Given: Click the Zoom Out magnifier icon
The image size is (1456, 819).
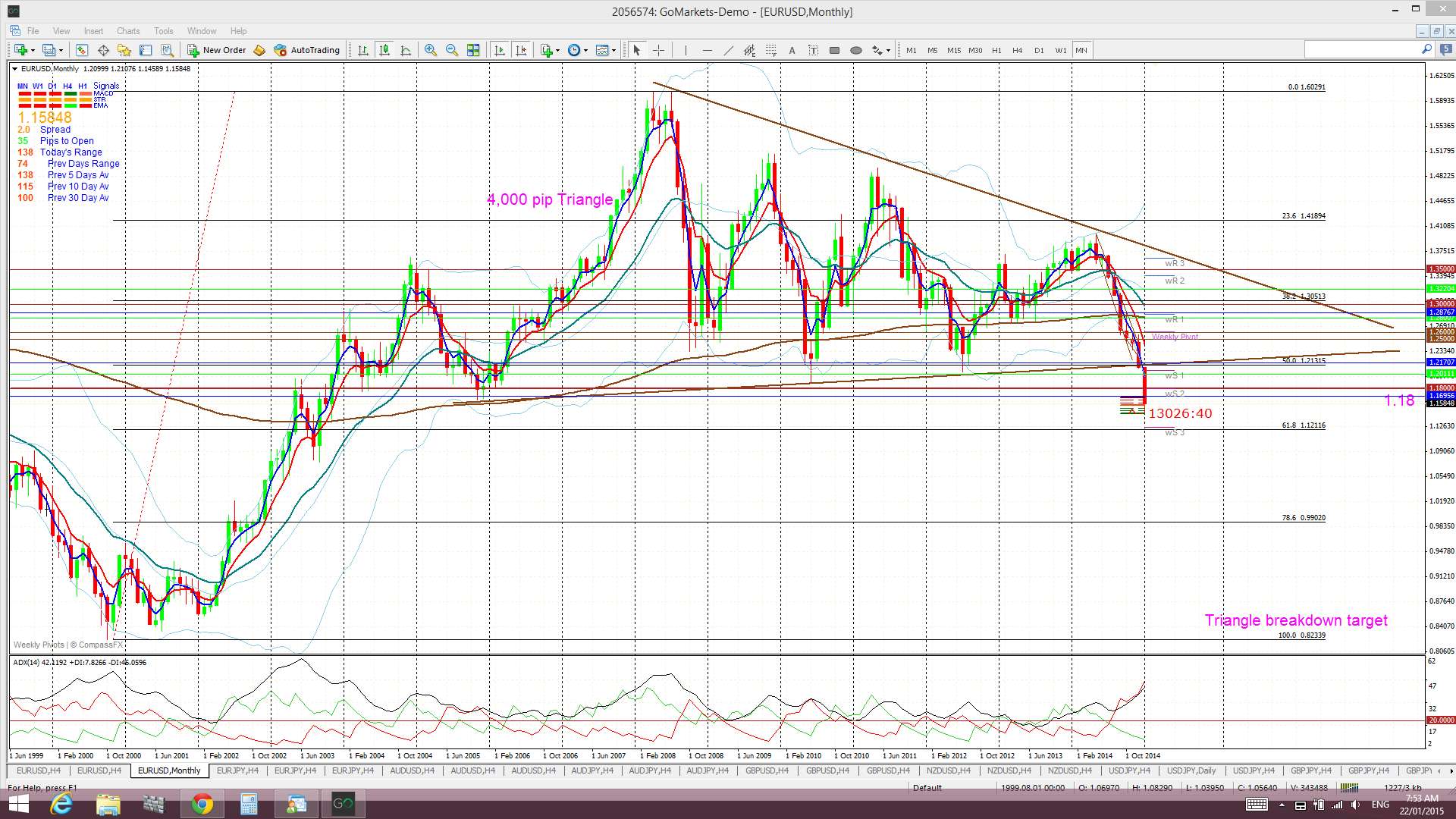Looking at the screenshot, I should 452,50.
